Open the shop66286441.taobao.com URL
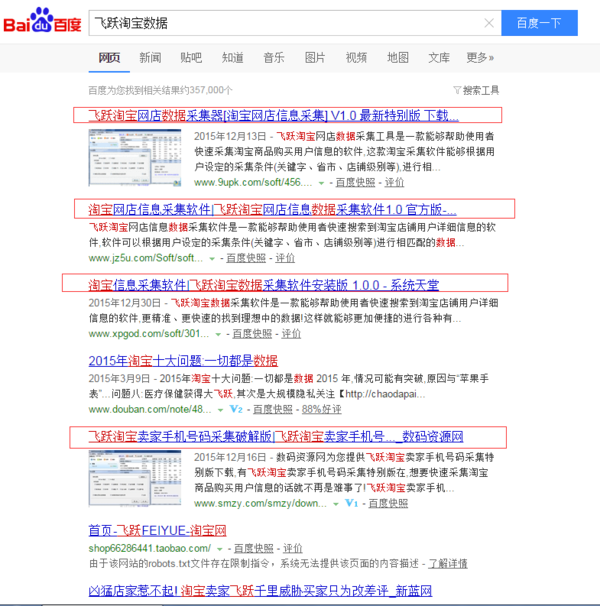Viewport: 600px width, 606px height. [x=150, y=548]
